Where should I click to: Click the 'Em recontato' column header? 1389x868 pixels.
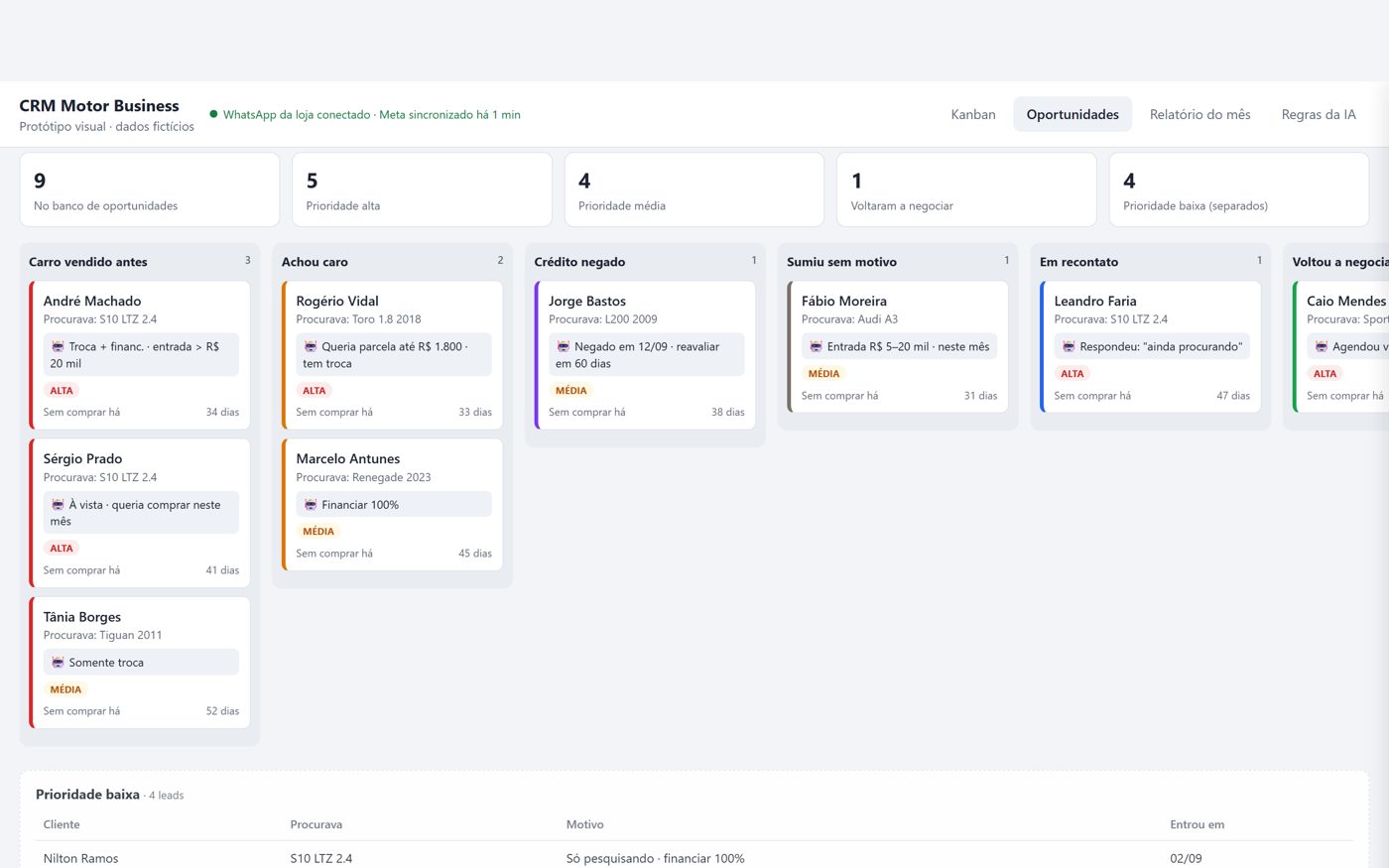pos(1078,262)
